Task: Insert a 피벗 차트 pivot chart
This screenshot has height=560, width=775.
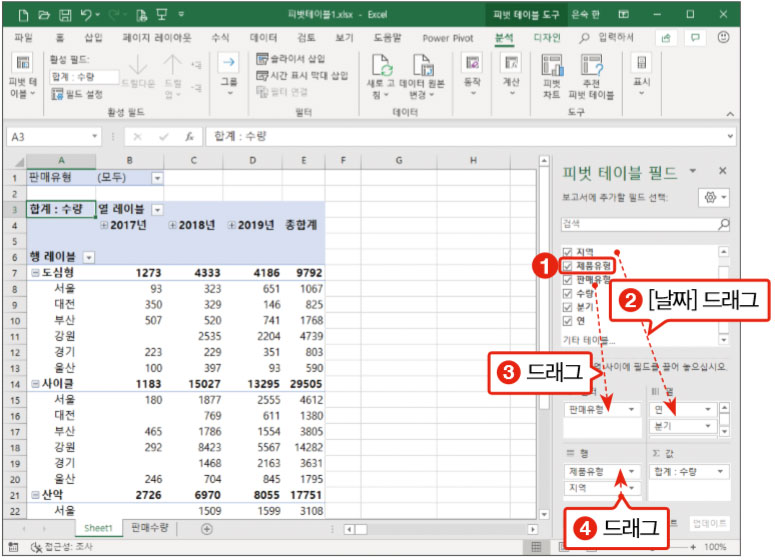Action: pyautogui.click(x=552, y=77)
